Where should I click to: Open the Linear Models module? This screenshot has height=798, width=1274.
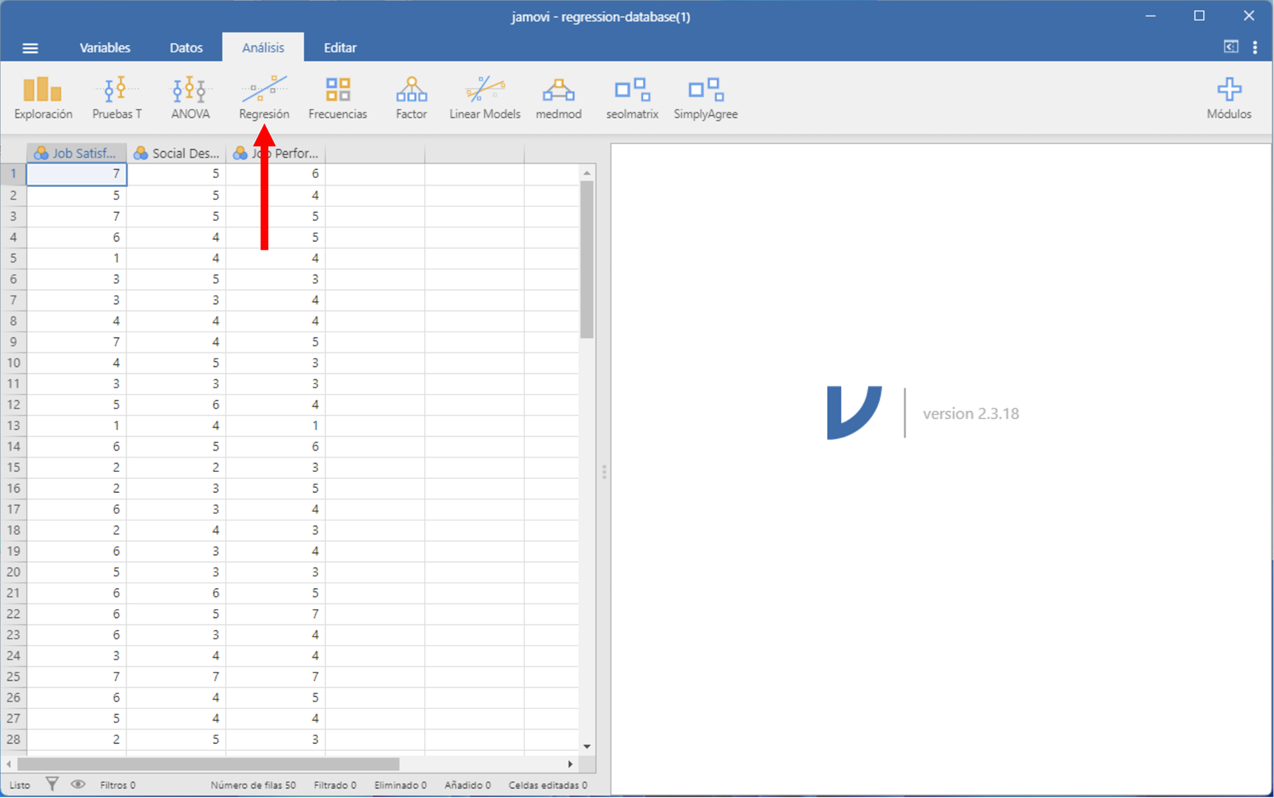coord(485,98)
